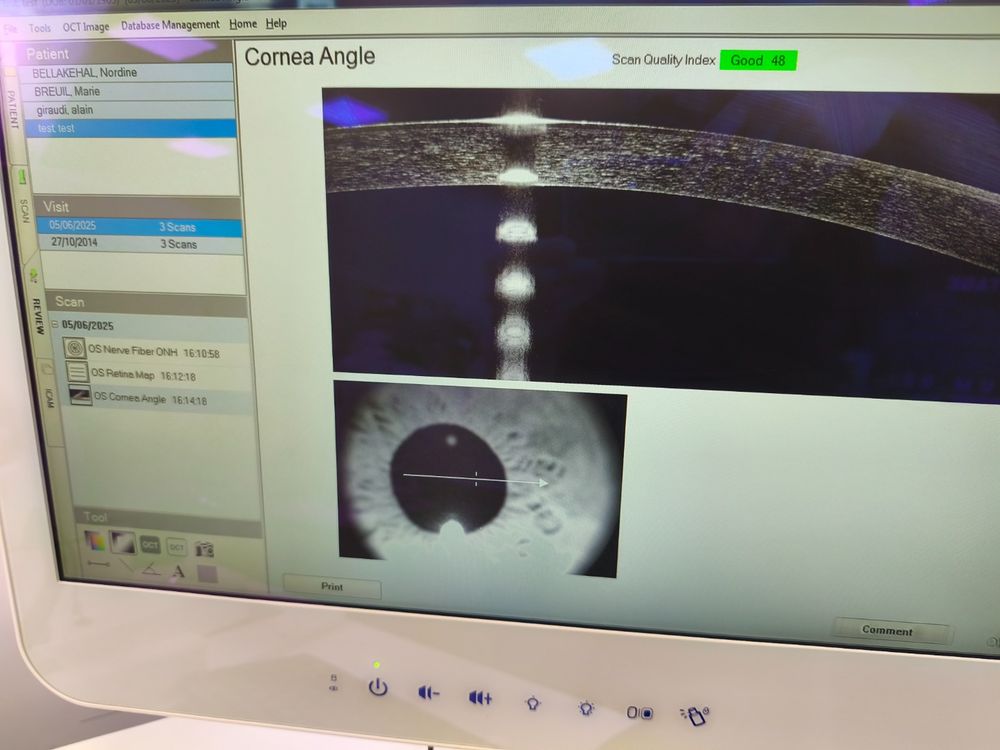Pick the diagonal line drawing tool
This screenshot has height=750, width=1000.
(x=127, y=566)
